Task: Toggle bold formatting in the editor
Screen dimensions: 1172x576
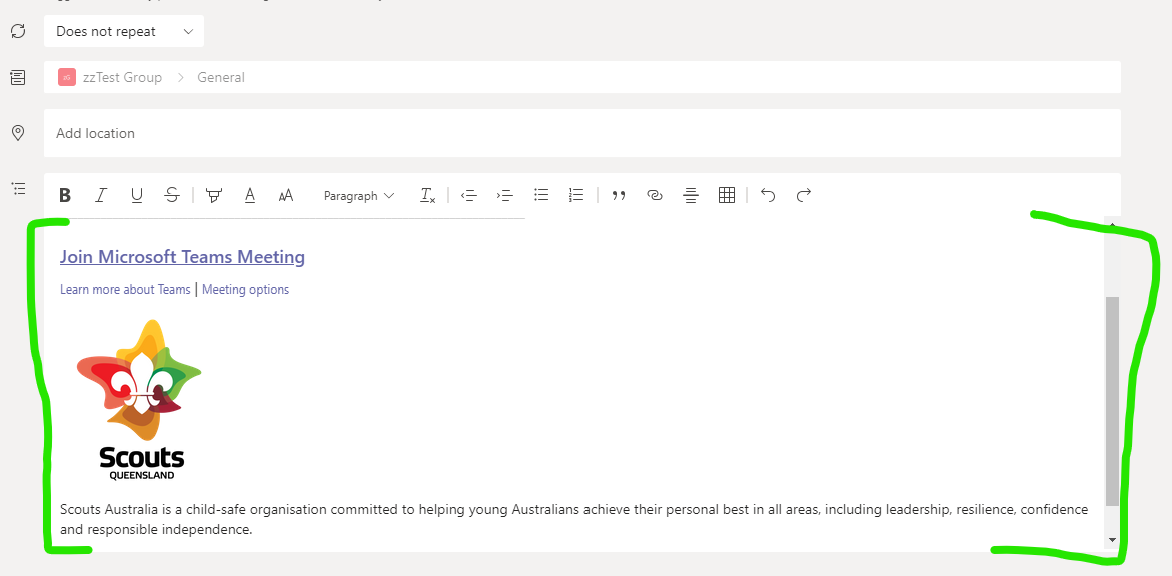Action: 65,196
